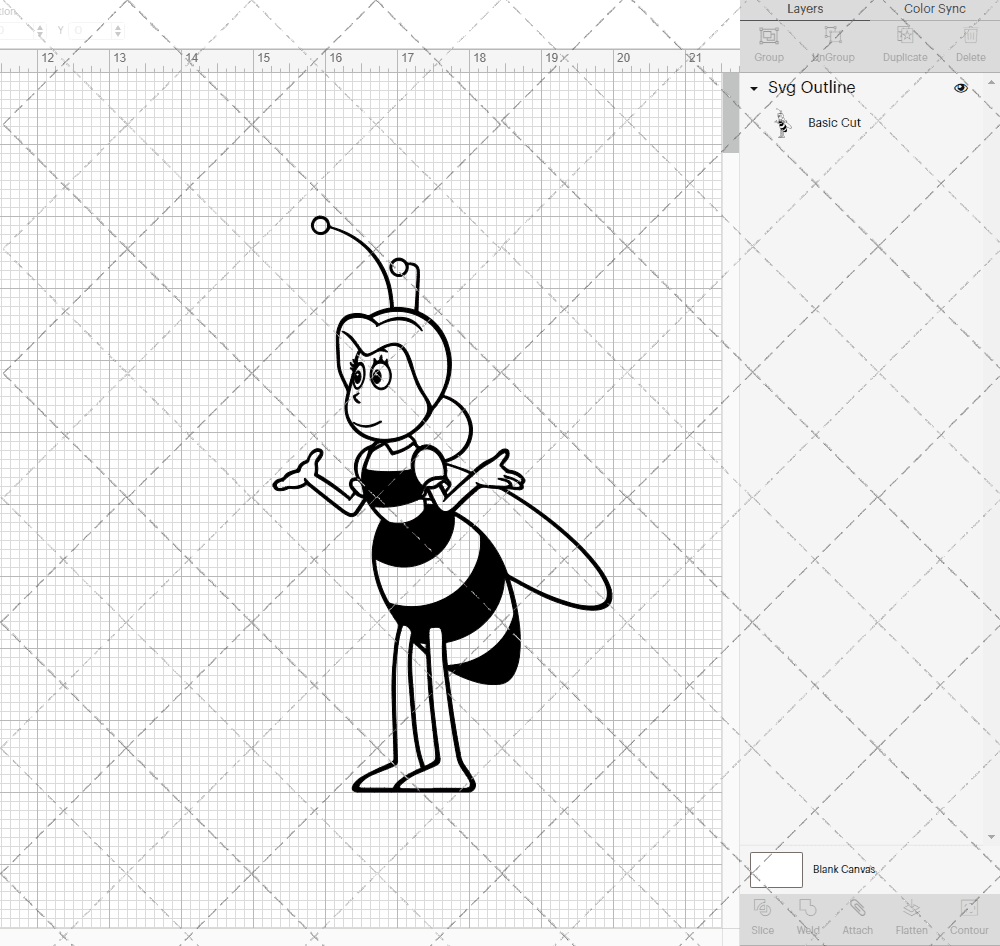This screenshot has width=1000, height=946.
Task: Collapse the Svg Outline group
Action: tap(753, 88)
